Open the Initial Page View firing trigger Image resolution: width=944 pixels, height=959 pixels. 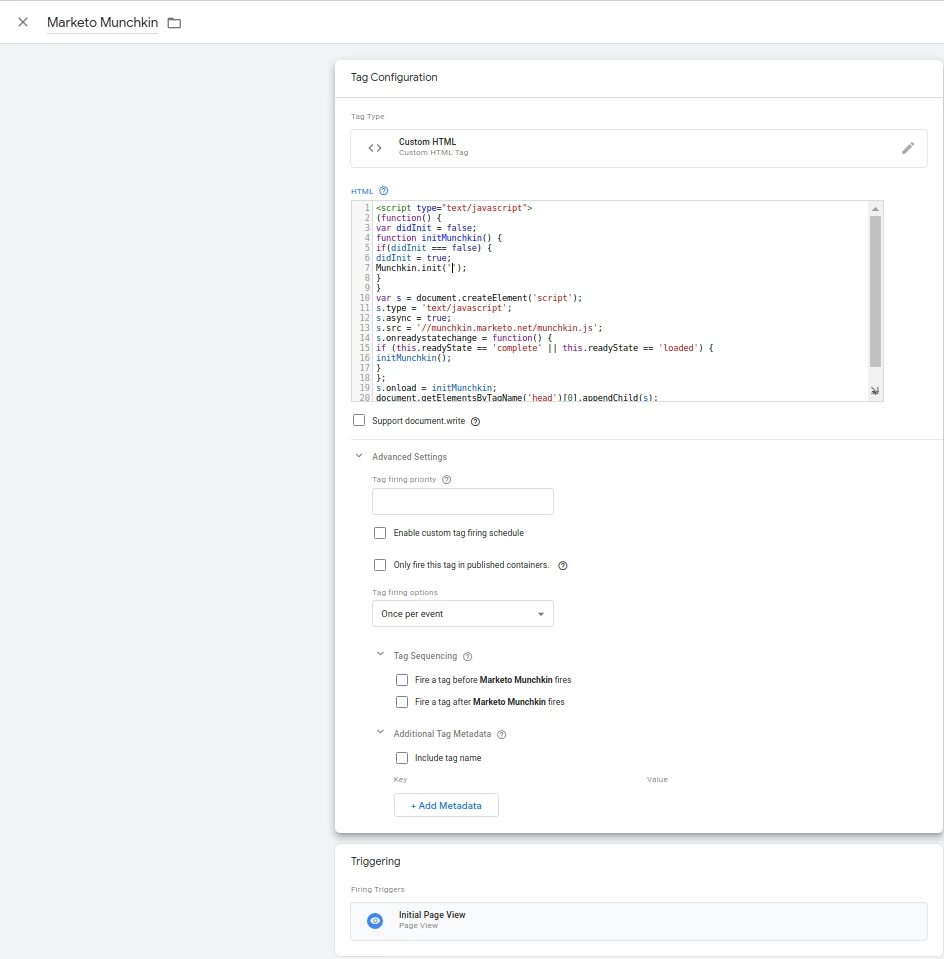(639, 921)
